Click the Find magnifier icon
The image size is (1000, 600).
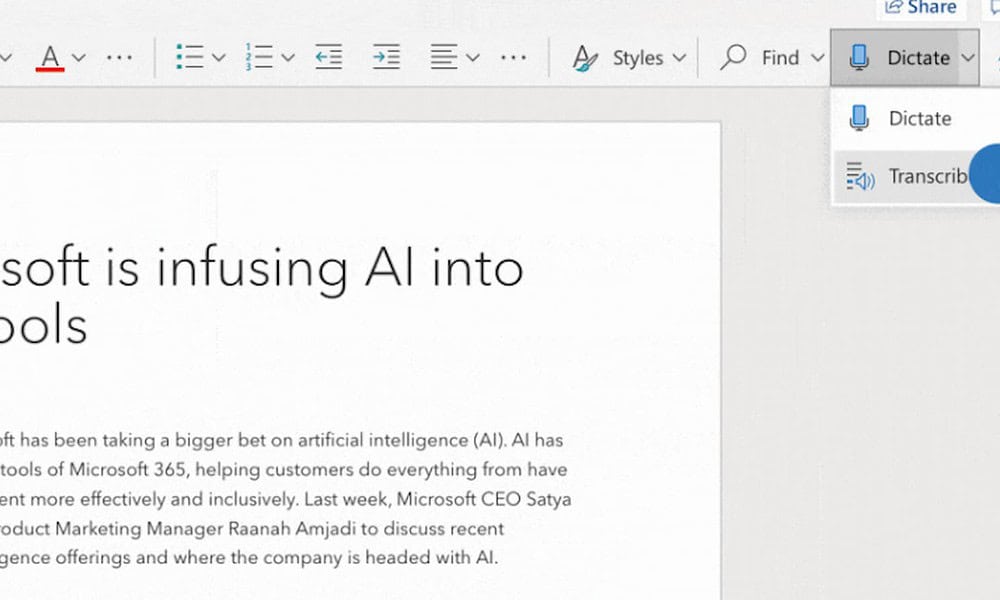[733, 57]
